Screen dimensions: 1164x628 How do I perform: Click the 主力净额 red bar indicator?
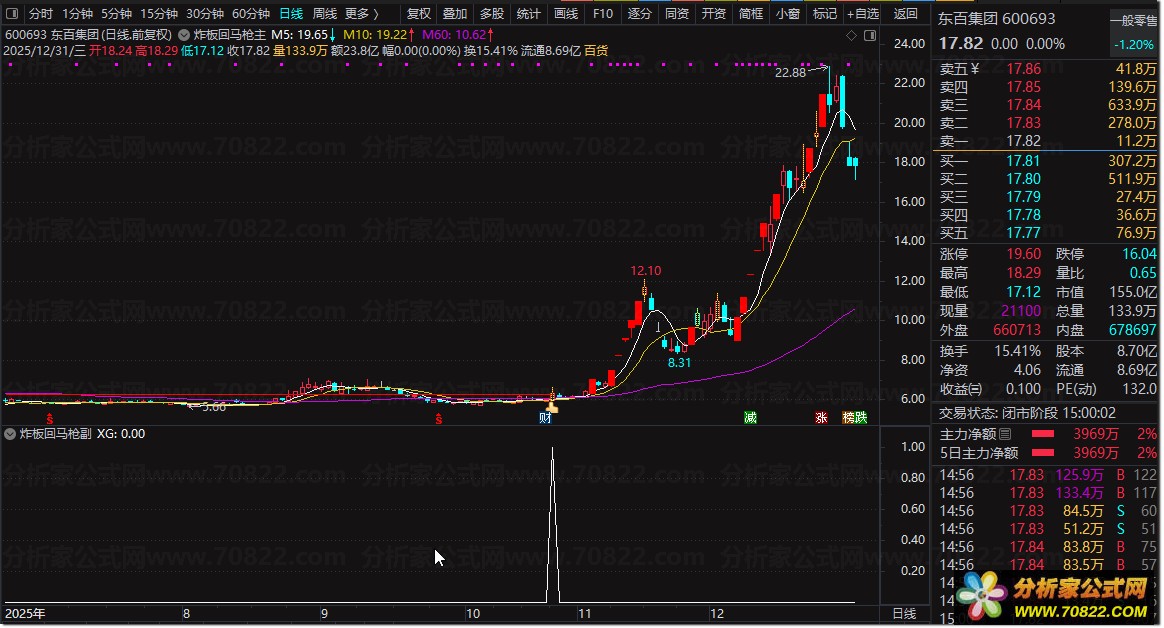click(x=1043, y=434)
